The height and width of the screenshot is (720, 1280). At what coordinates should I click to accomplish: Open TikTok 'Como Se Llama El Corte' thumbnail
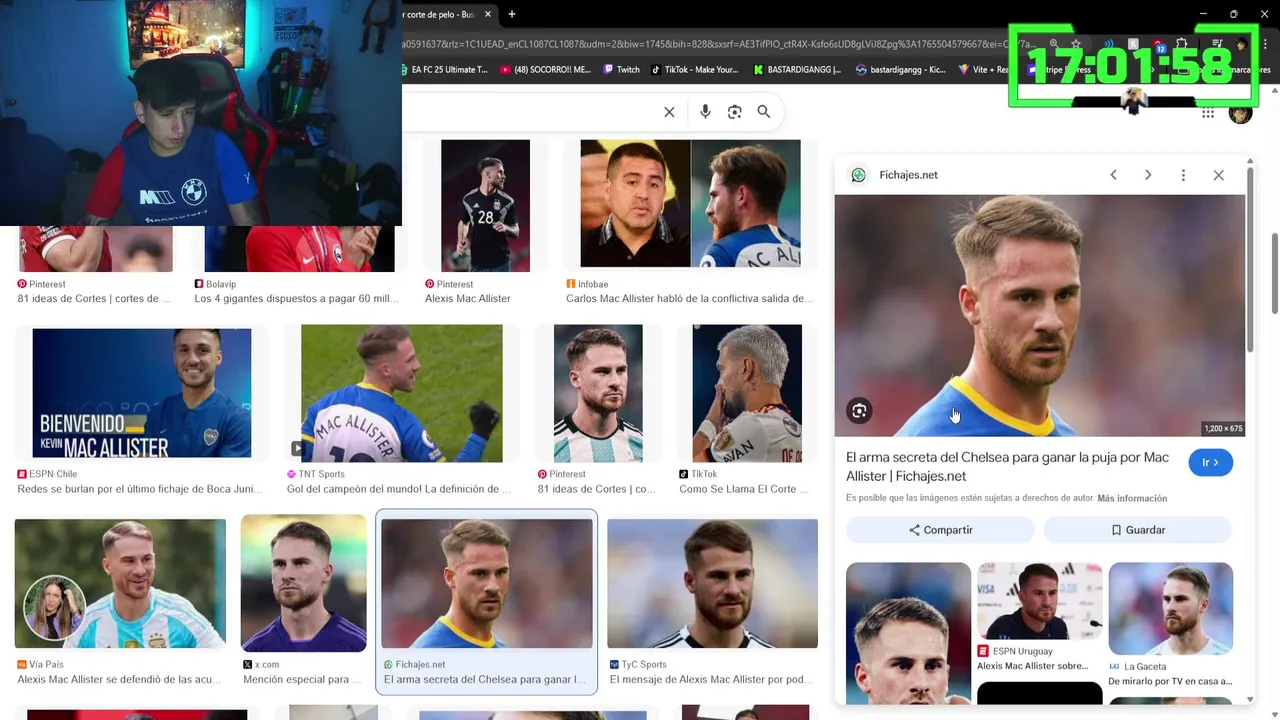747,393
